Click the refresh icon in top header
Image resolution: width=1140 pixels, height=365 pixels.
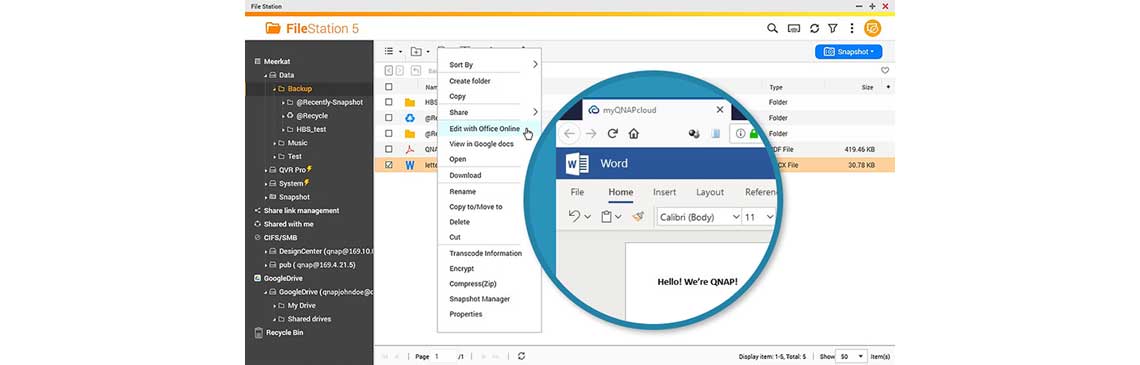click(814, 28)
